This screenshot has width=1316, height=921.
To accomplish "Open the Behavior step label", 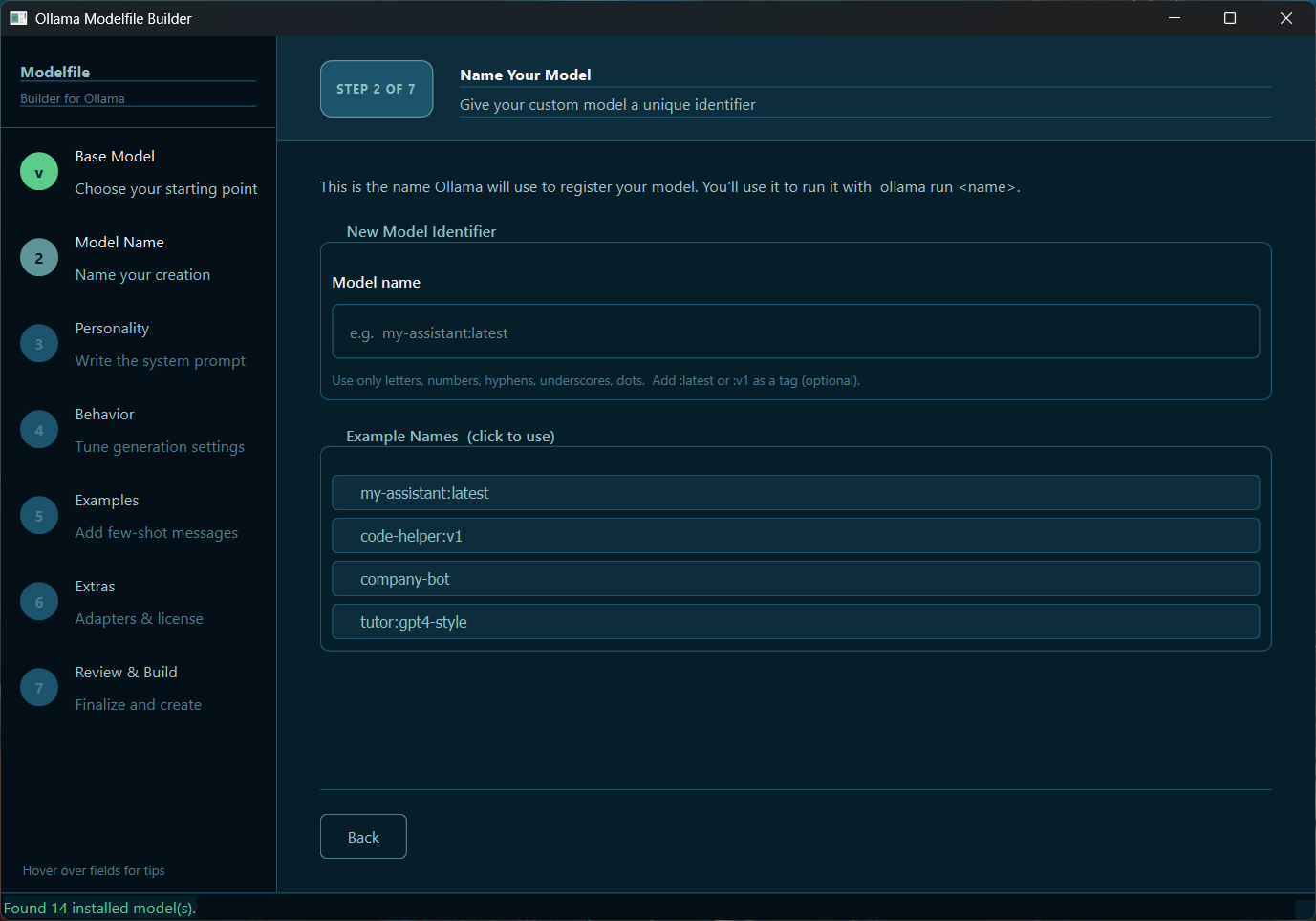I will tap(104, 415).
